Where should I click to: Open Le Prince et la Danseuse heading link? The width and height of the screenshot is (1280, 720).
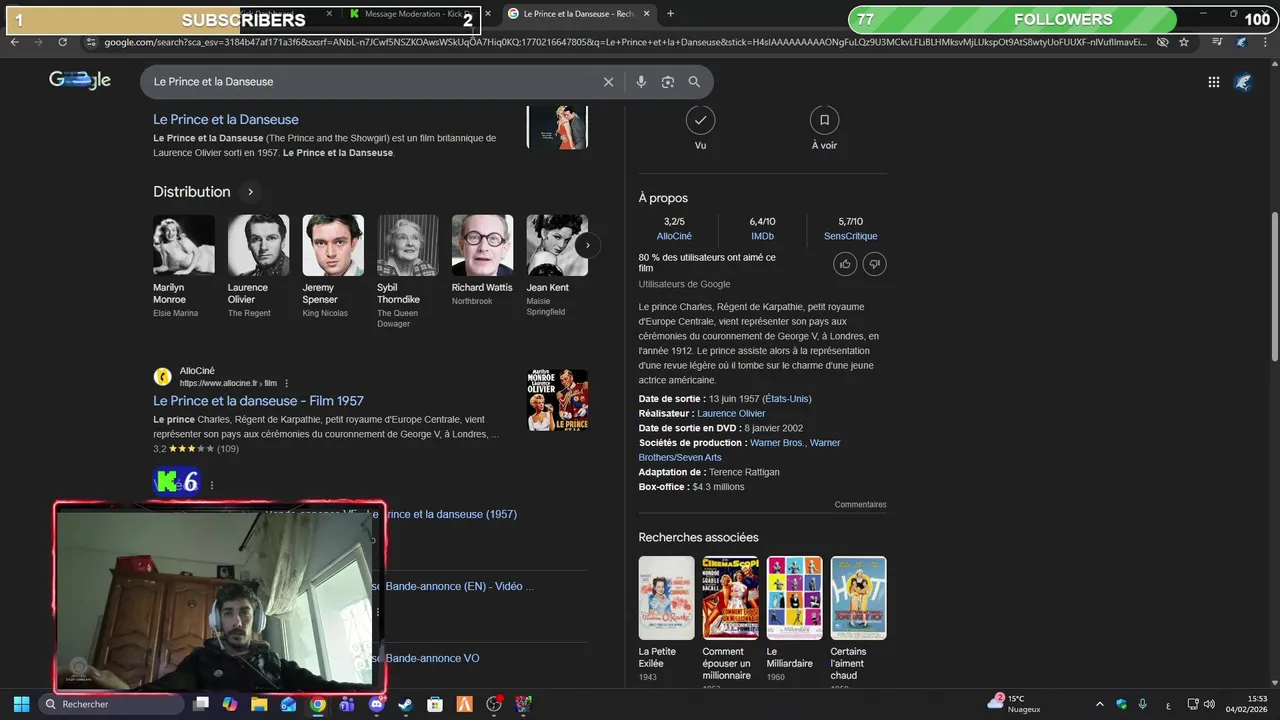click(226, 120)
